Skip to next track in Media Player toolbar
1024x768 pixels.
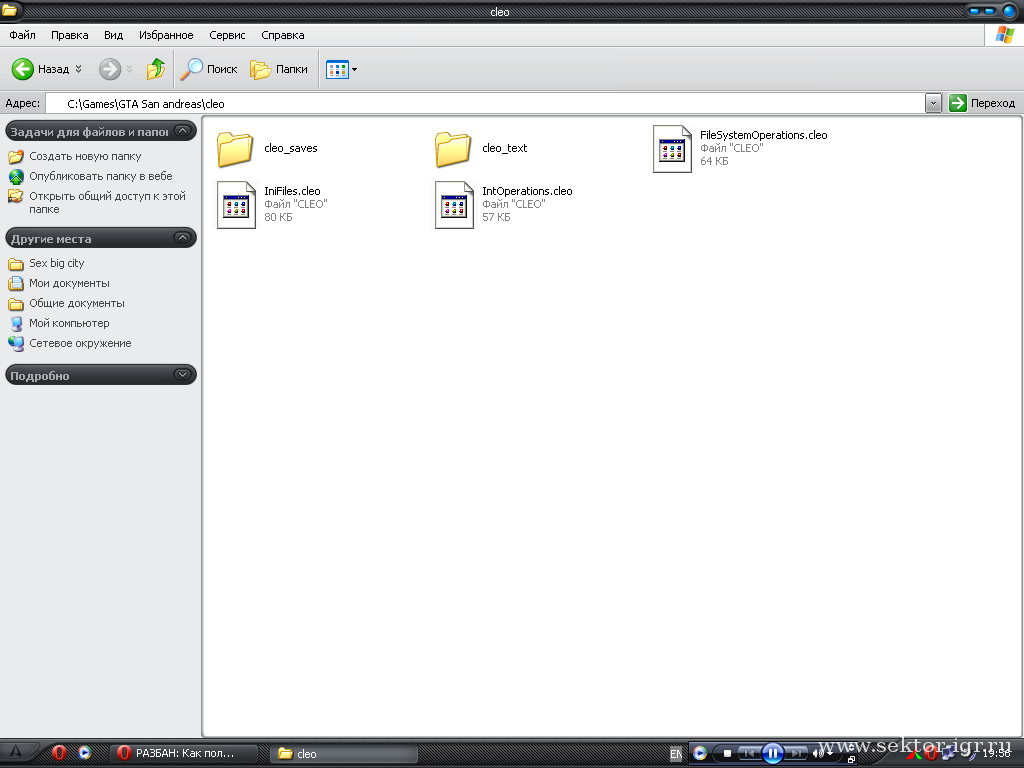(796, 754)
